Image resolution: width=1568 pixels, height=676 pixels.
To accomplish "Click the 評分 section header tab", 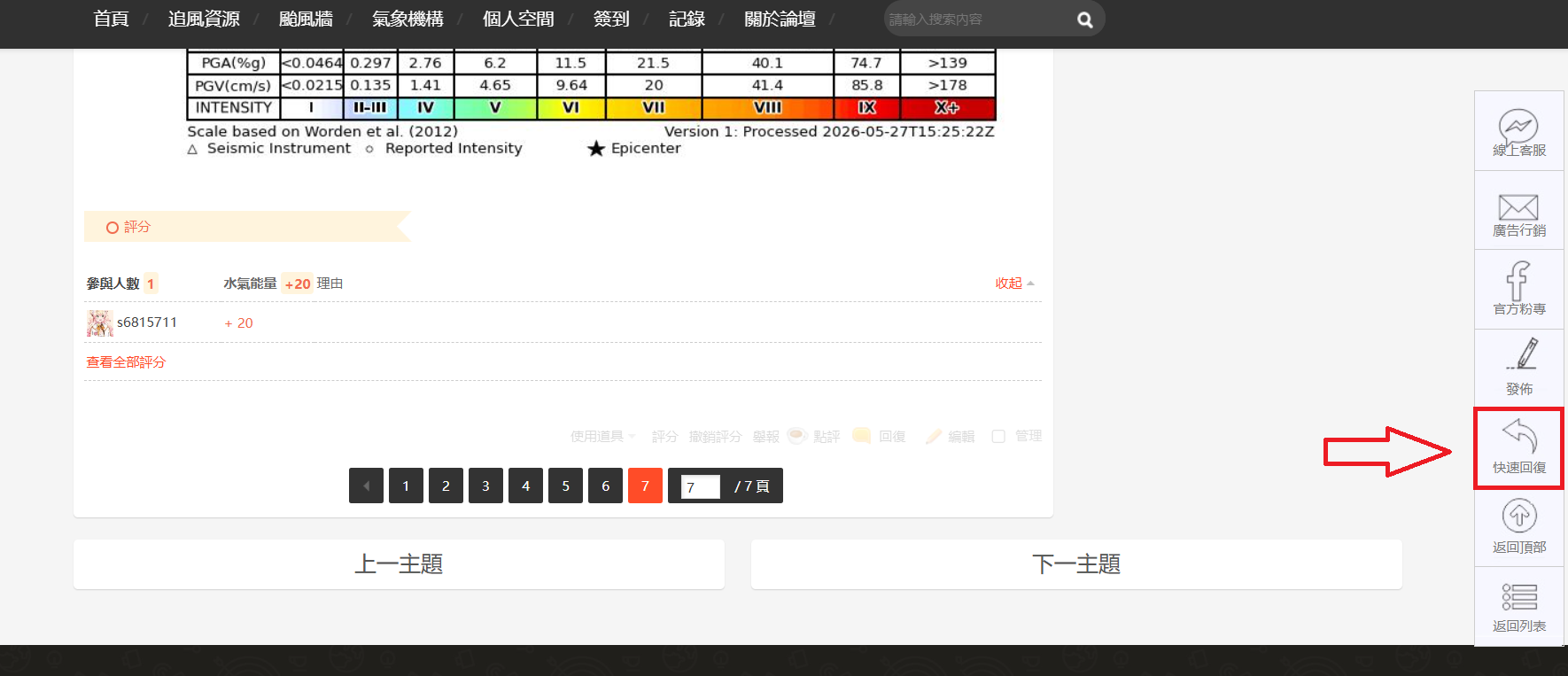I will coord(247,227).
